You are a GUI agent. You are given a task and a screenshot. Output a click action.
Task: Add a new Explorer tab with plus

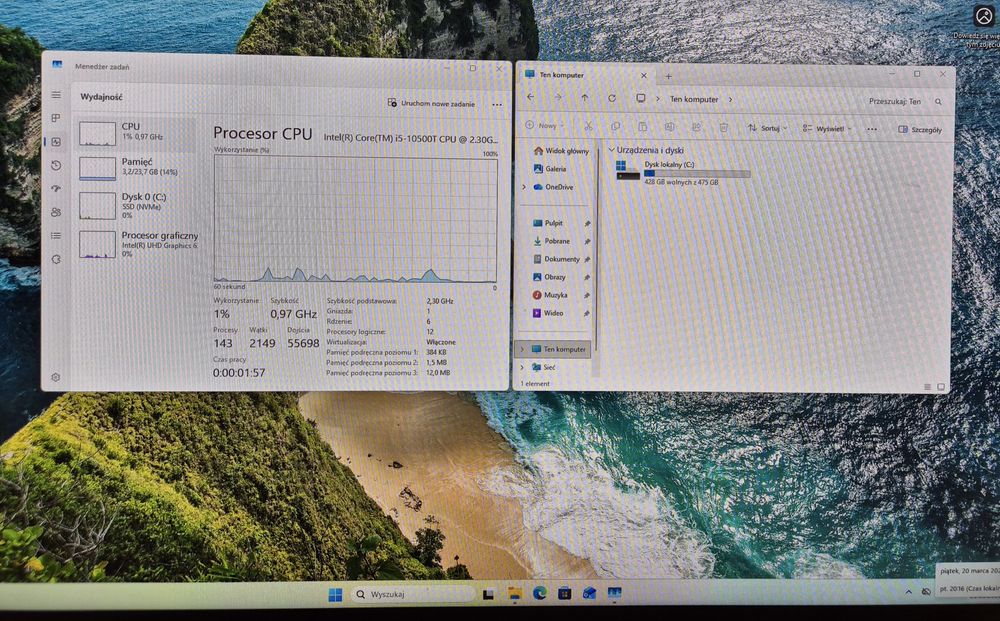(x=668, y=77)
